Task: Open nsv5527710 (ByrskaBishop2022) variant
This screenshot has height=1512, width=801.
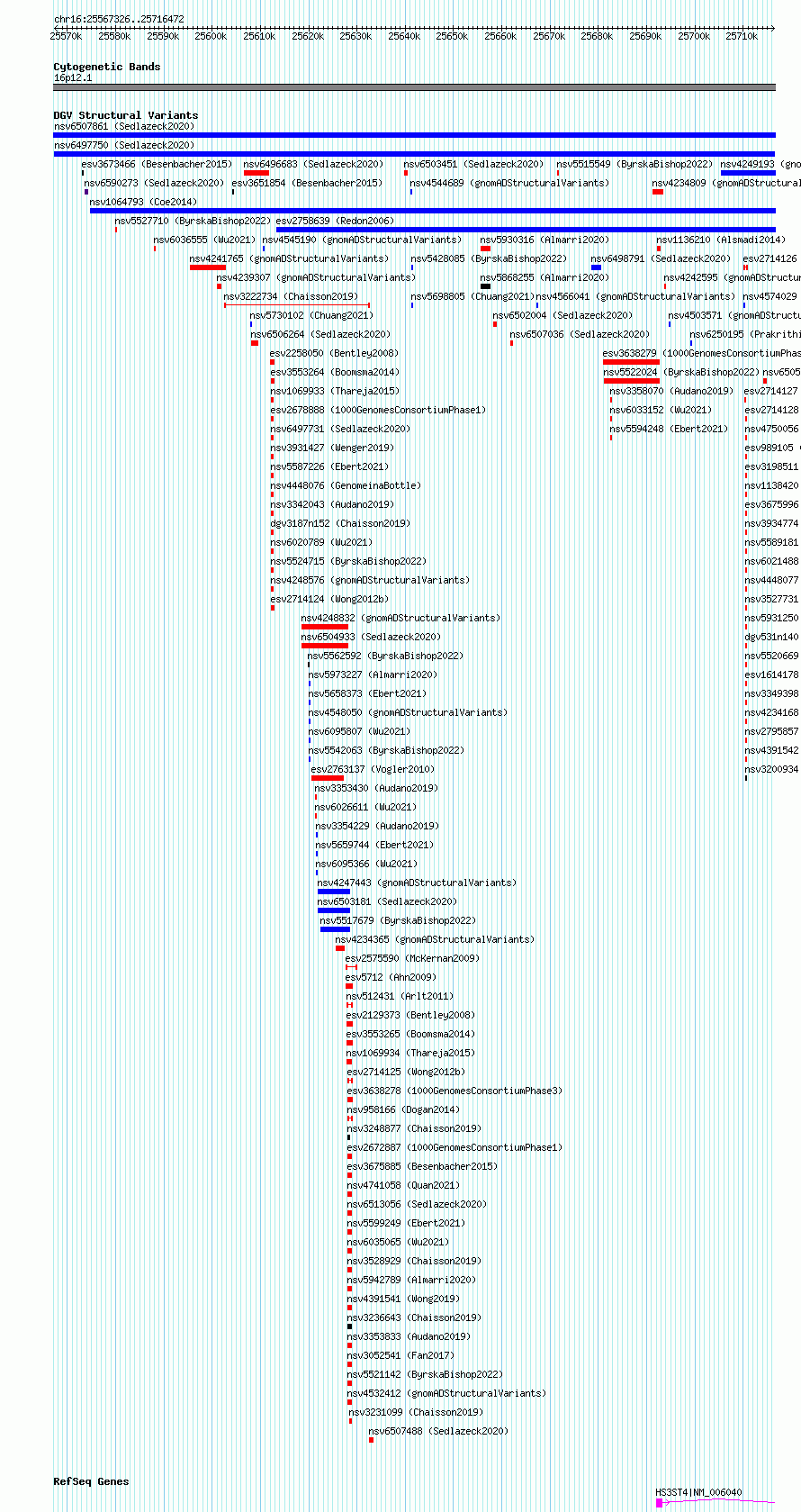Action: (193, 221)
